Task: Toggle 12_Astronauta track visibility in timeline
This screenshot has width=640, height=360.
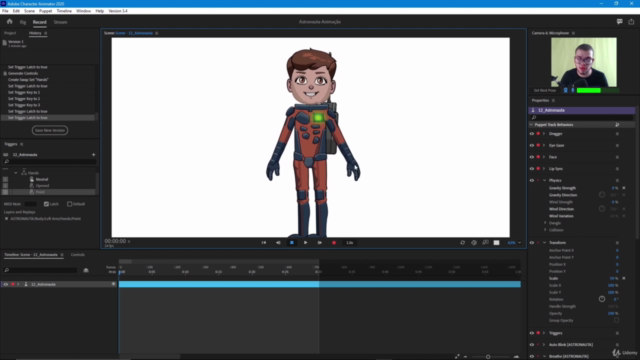Action: tap(6, 284)
